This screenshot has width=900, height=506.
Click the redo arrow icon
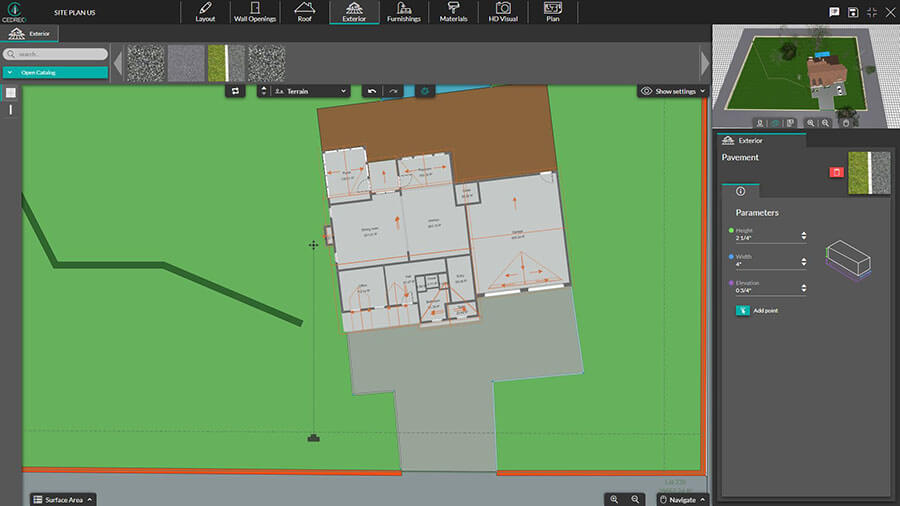[394, 91]
